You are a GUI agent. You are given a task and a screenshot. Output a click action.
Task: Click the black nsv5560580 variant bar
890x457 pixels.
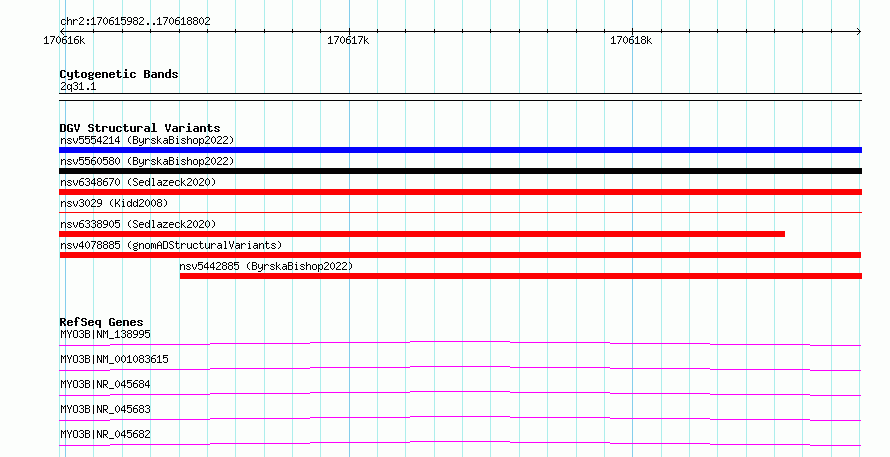[460, 171]
